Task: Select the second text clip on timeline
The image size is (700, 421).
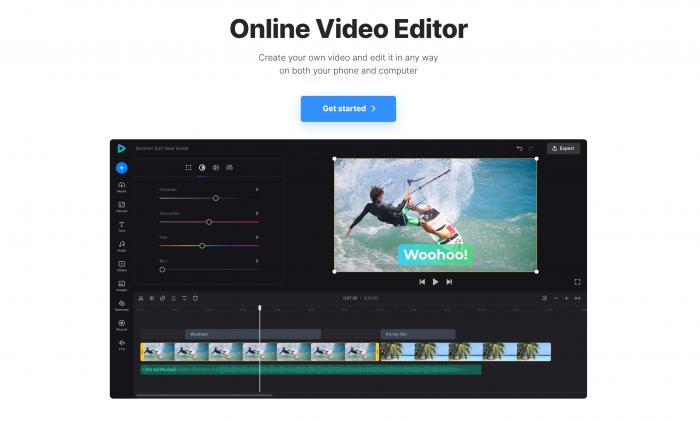Action: (x=418, y=334)
